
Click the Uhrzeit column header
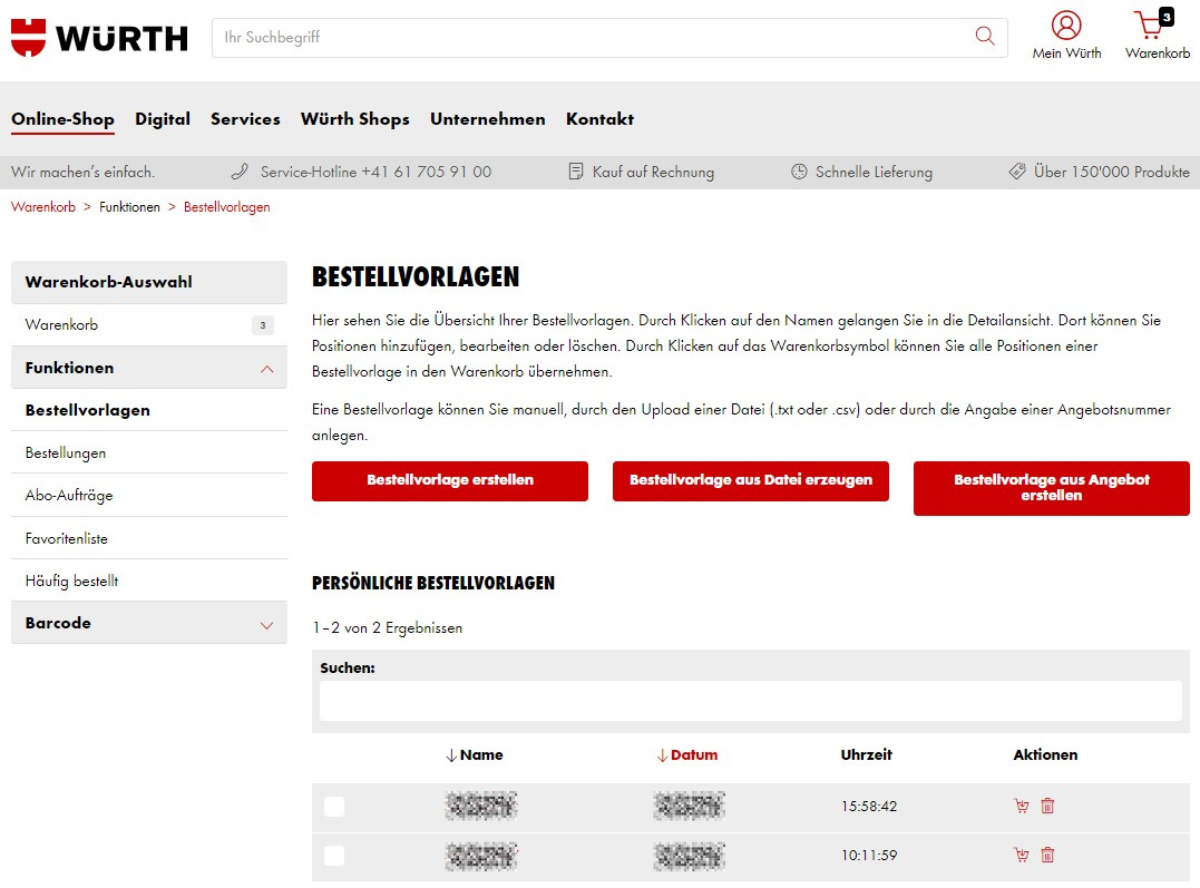click(x=866, y=755)
